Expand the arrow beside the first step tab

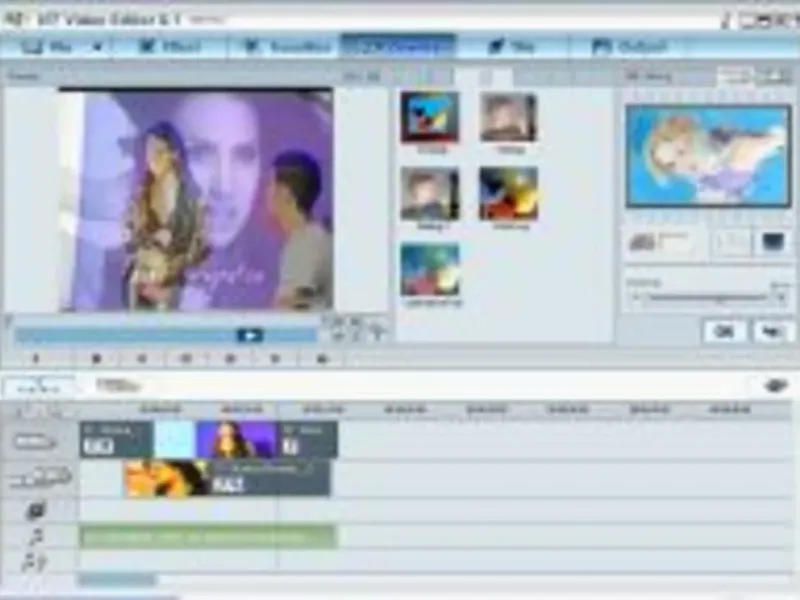tap(97, 47)
